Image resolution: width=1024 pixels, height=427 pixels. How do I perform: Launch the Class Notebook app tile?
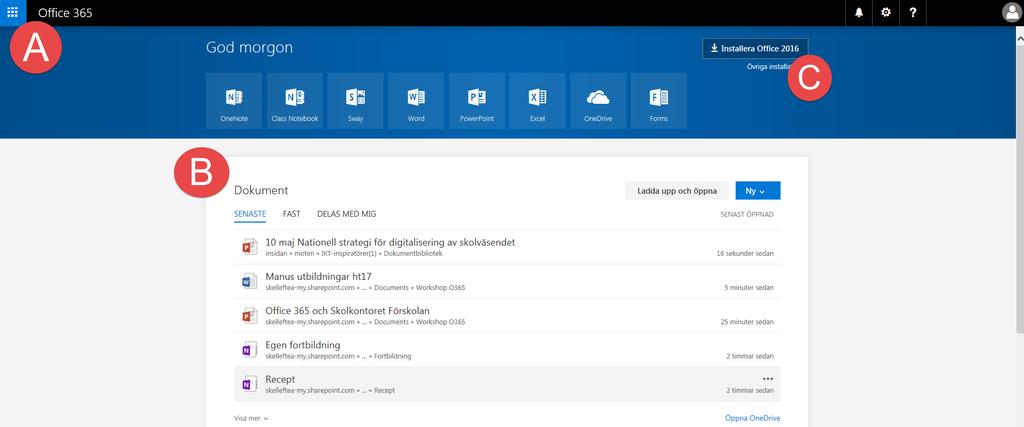click(x=295, y=101)
